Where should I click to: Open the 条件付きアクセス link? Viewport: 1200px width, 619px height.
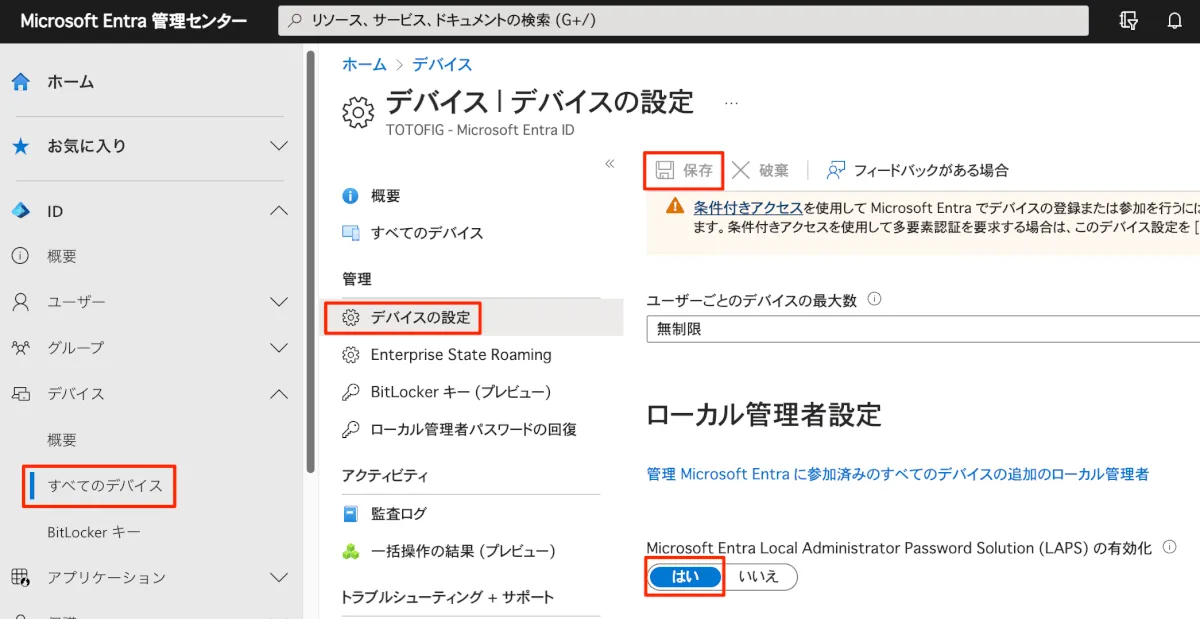point(748,208)
